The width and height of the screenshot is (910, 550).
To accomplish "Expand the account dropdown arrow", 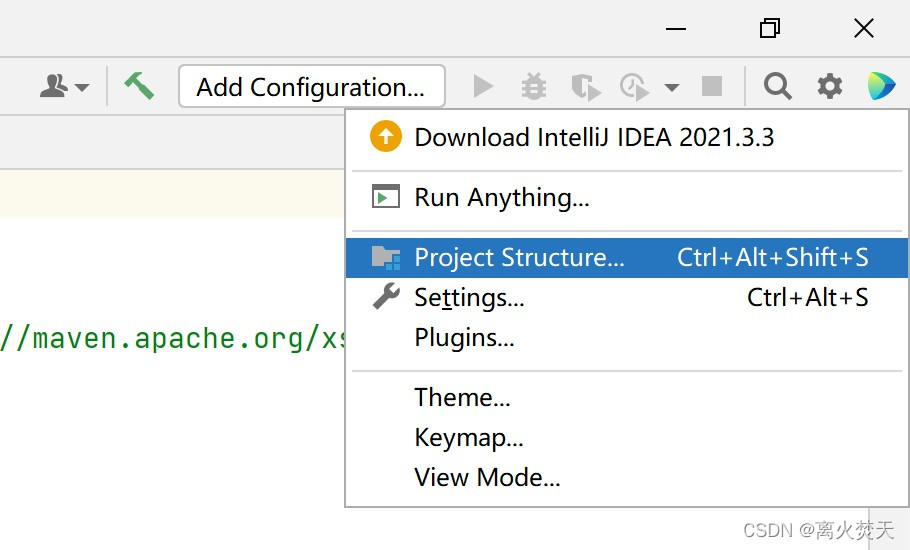I will 82,88.
